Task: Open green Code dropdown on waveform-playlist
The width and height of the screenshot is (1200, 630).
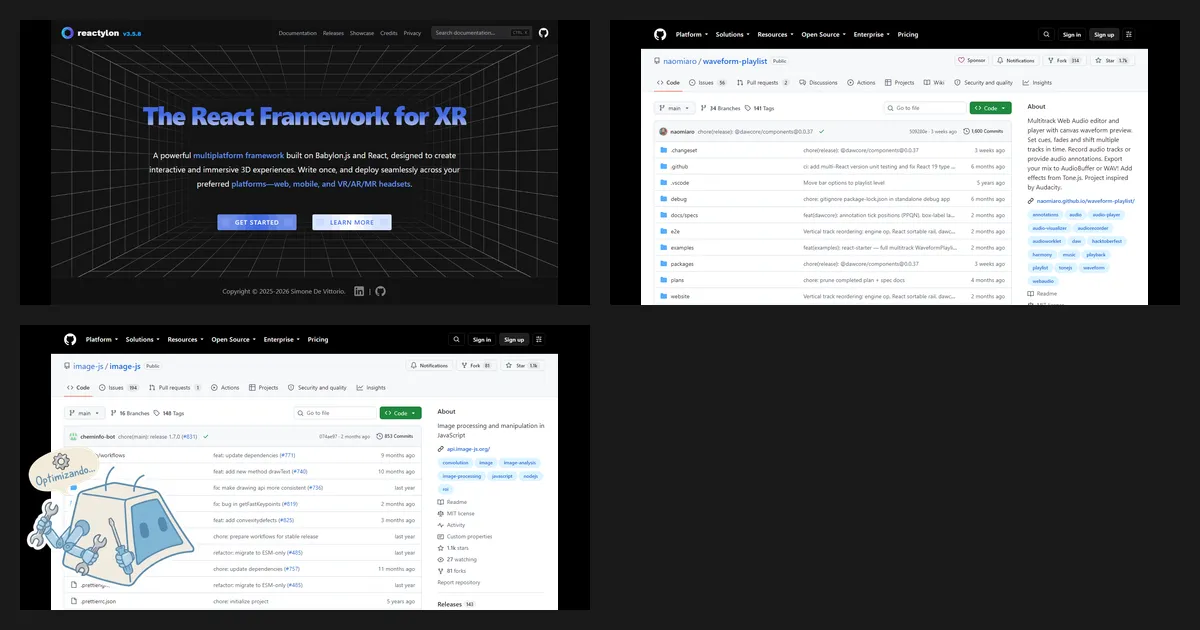Action: (x=990, y=108)
